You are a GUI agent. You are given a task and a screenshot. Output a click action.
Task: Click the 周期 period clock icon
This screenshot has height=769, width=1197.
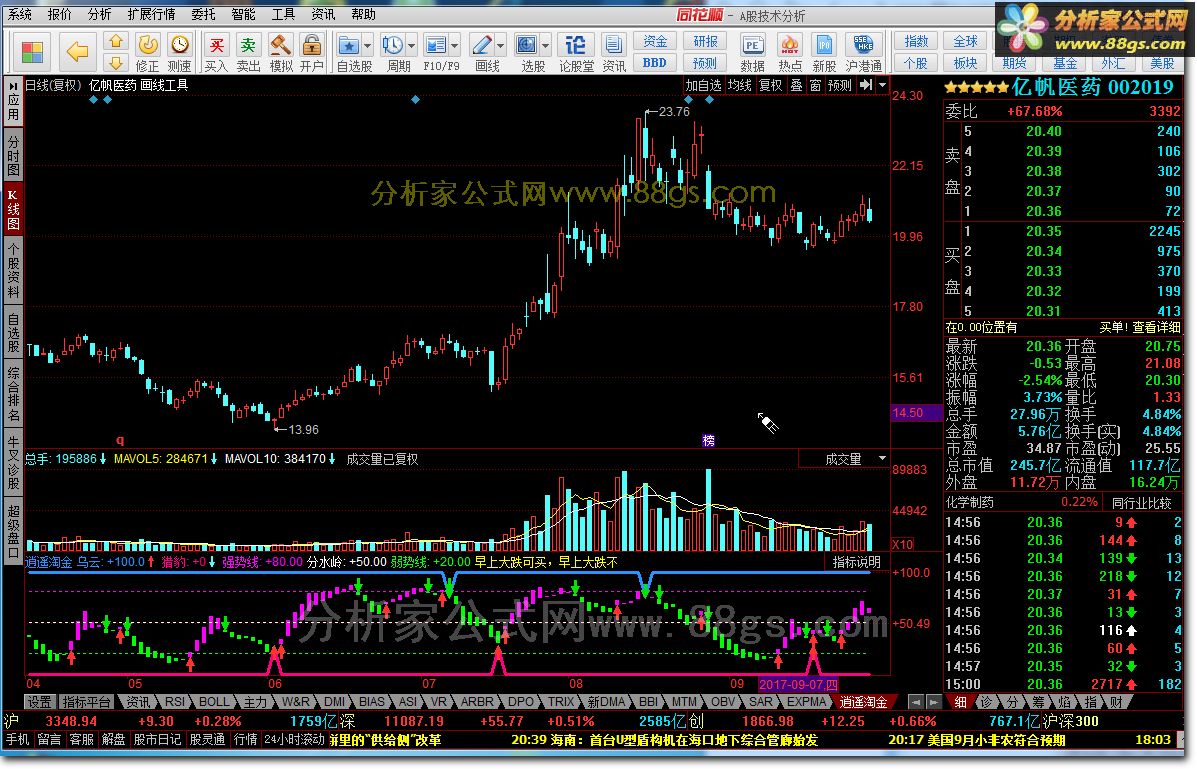coord(392,46)
